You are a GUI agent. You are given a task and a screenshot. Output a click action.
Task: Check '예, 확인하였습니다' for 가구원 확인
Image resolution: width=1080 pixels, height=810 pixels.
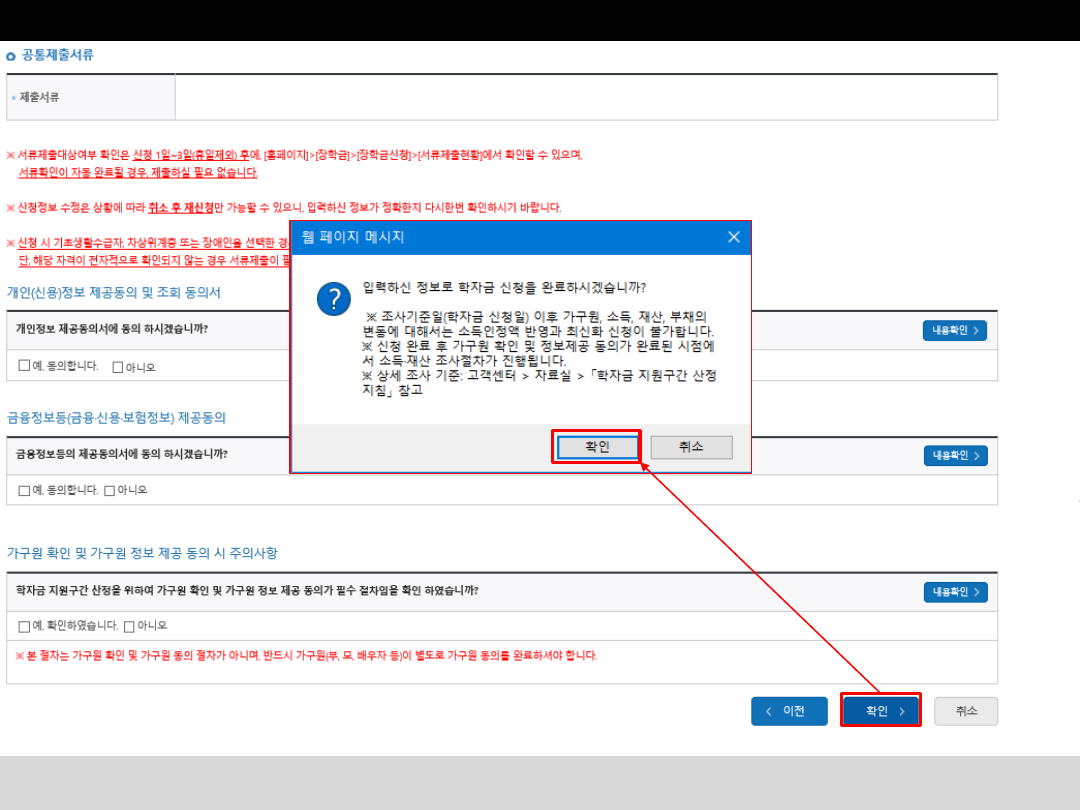24,626
